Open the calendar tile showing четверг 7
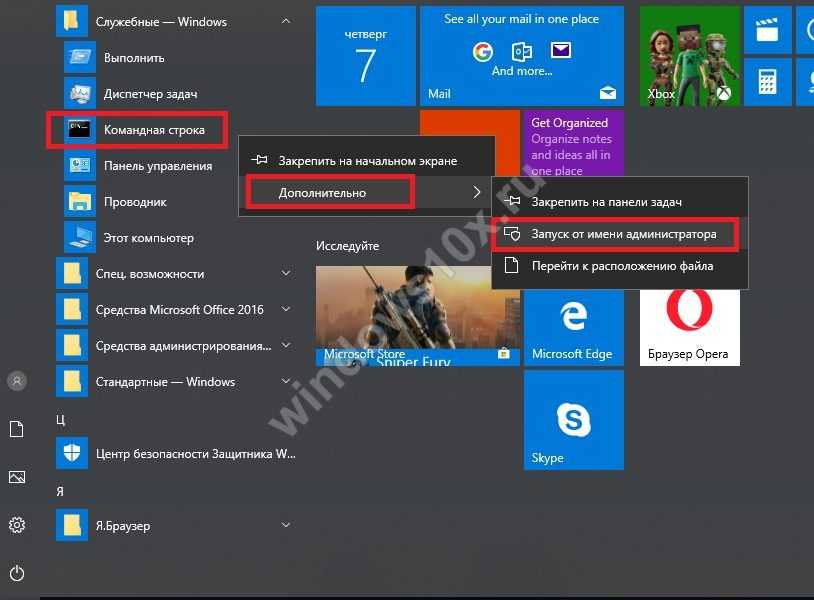This screenshot has width=814, height=600. tap(366, 56)
